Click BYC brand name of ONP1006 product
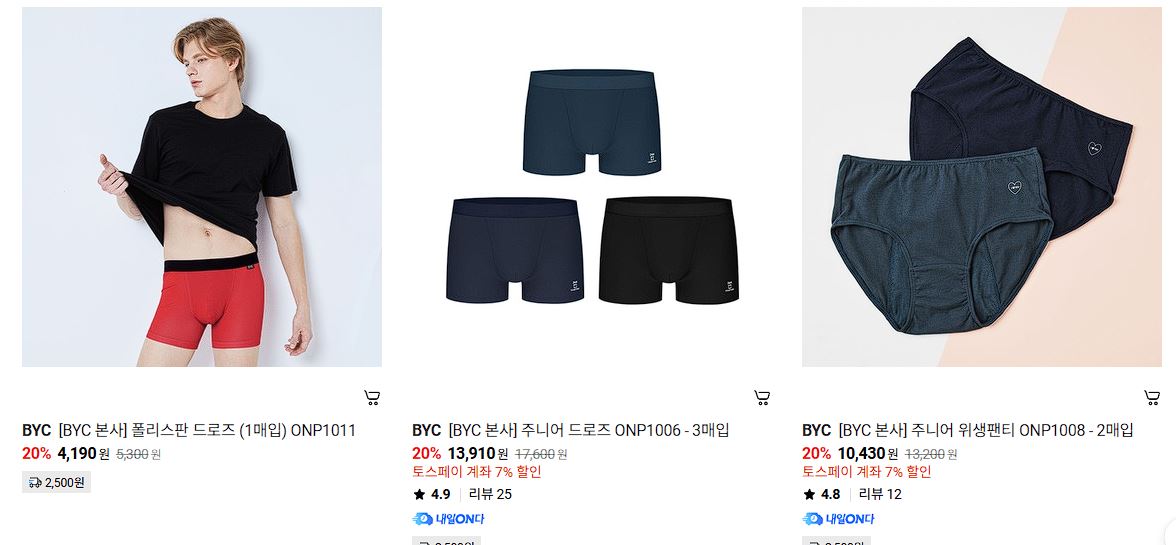Viewport: 1176px width, 545px height. point(427,430)
